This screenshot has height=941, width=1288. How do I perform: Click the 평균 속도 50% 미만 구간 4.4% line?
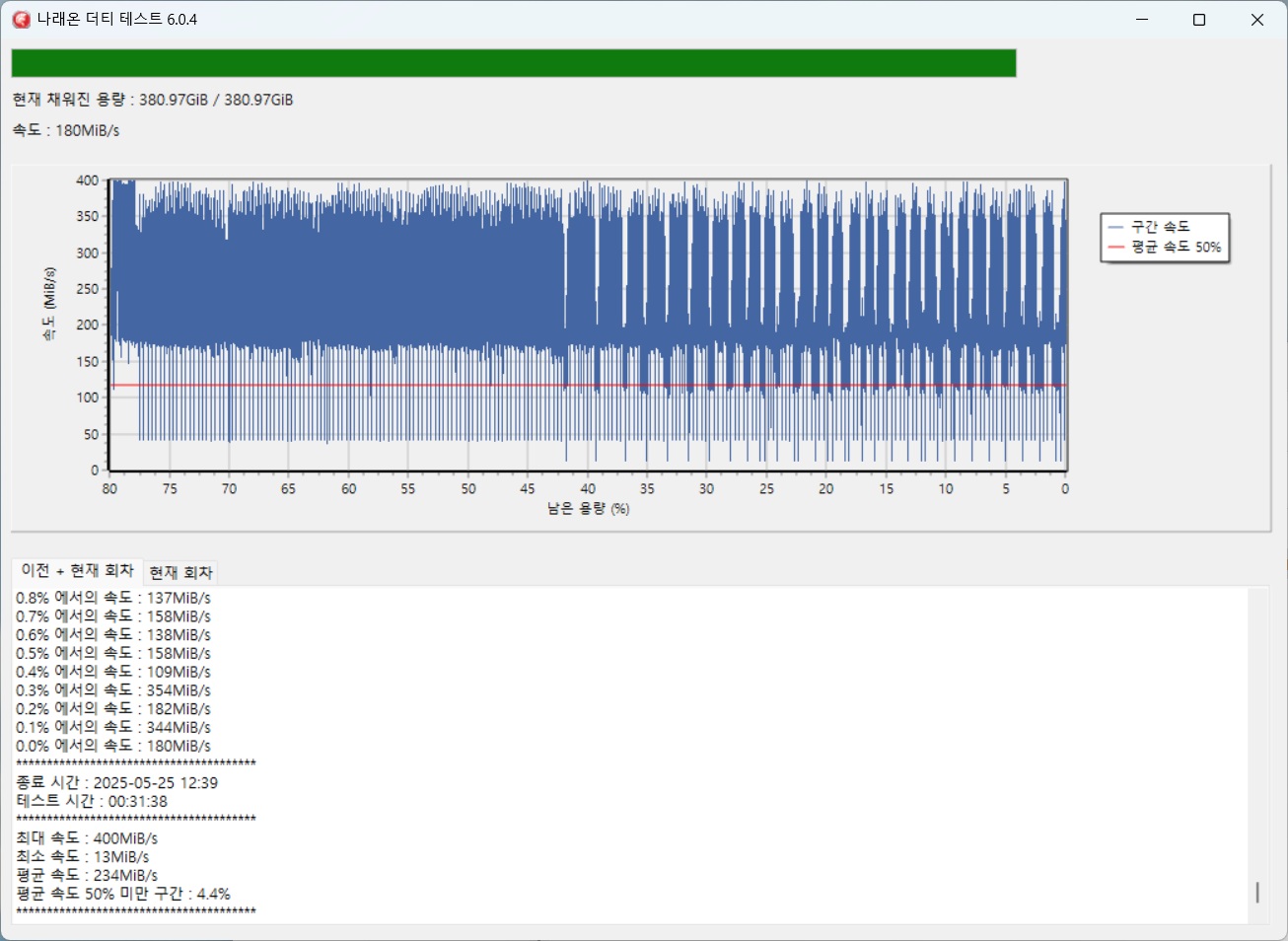pyautogui.click(x=123, y=895)
